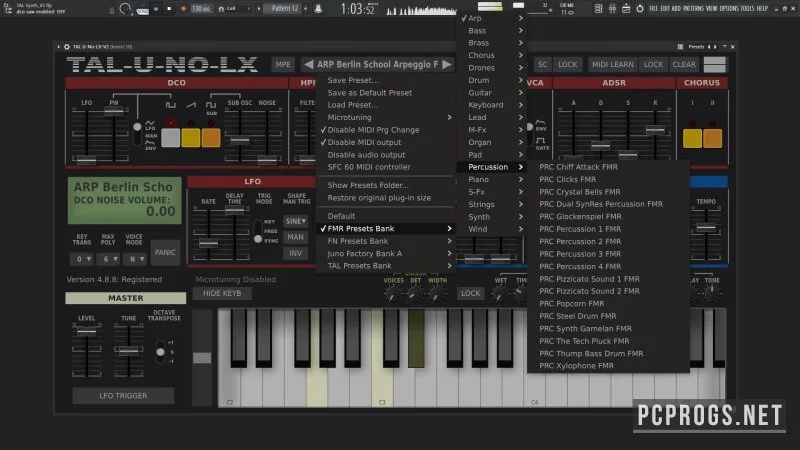Click the HIDE KEYB button
Image resolution: width=800 pixels, height=450 pixels.
tap(222, 293)
